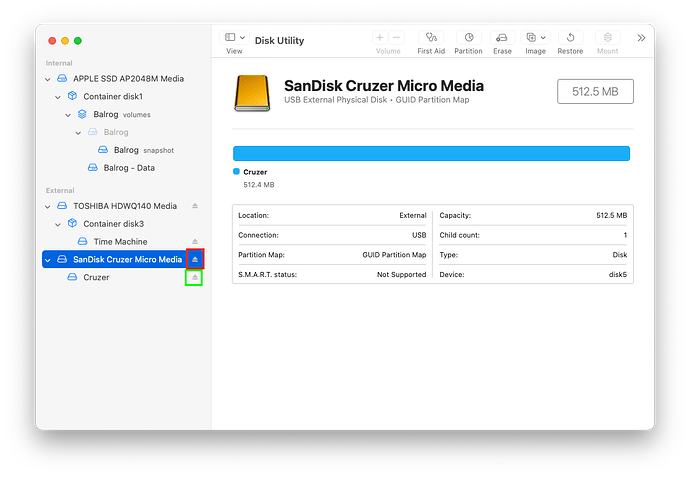Open the View sidebar dropdown
The image size is (690, 477).
[235, 37]
